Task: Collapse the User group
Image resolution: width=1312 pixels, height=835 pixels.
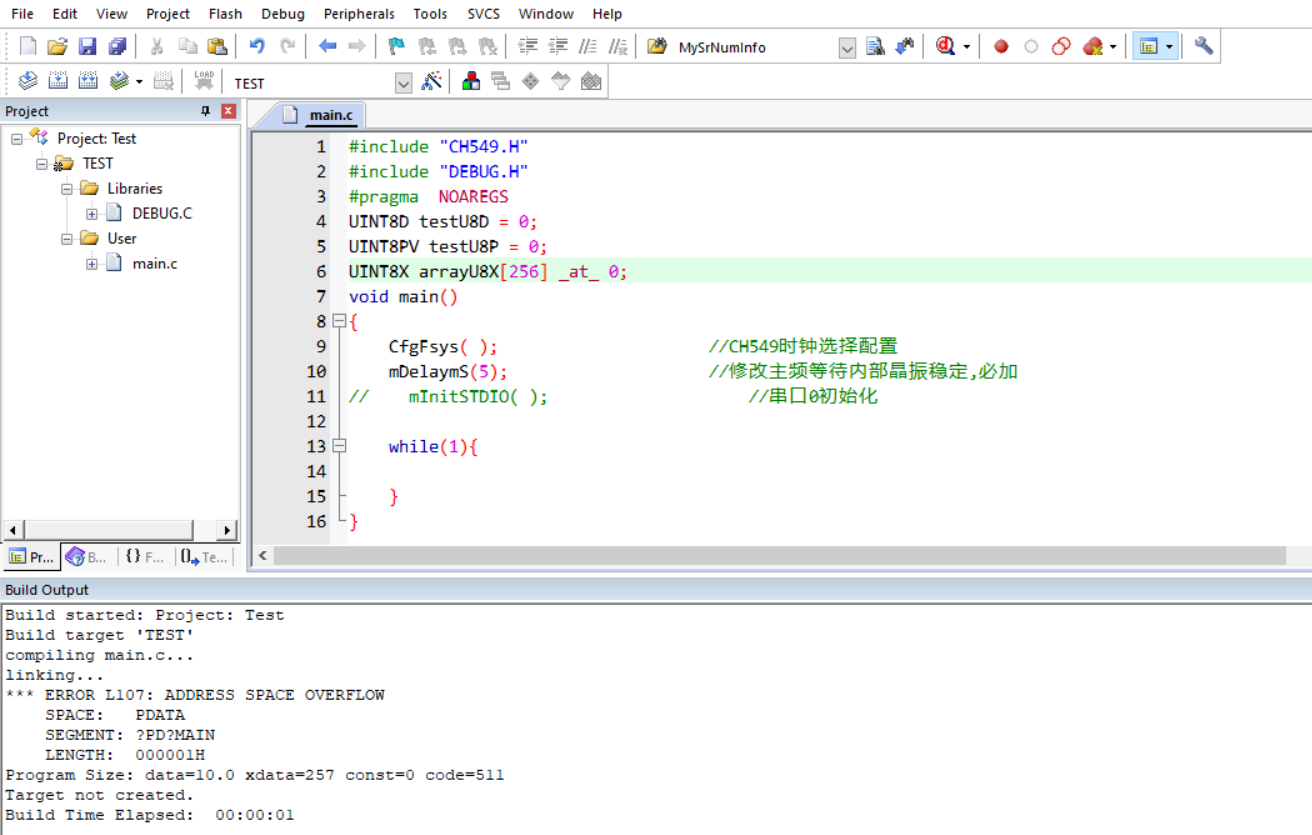Action: click(x=67, y=238)
